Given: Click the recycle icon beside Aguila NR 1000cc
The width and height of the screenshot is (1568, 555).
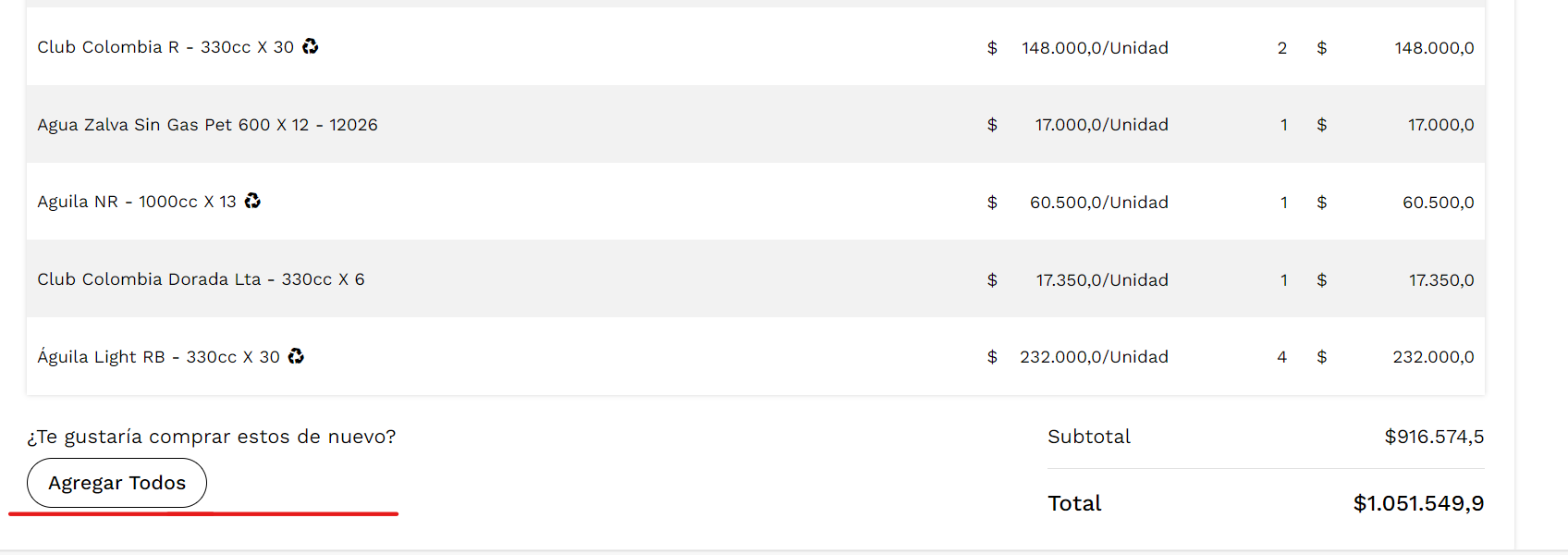Looking at the screenshot, I should tap(252, 201).
